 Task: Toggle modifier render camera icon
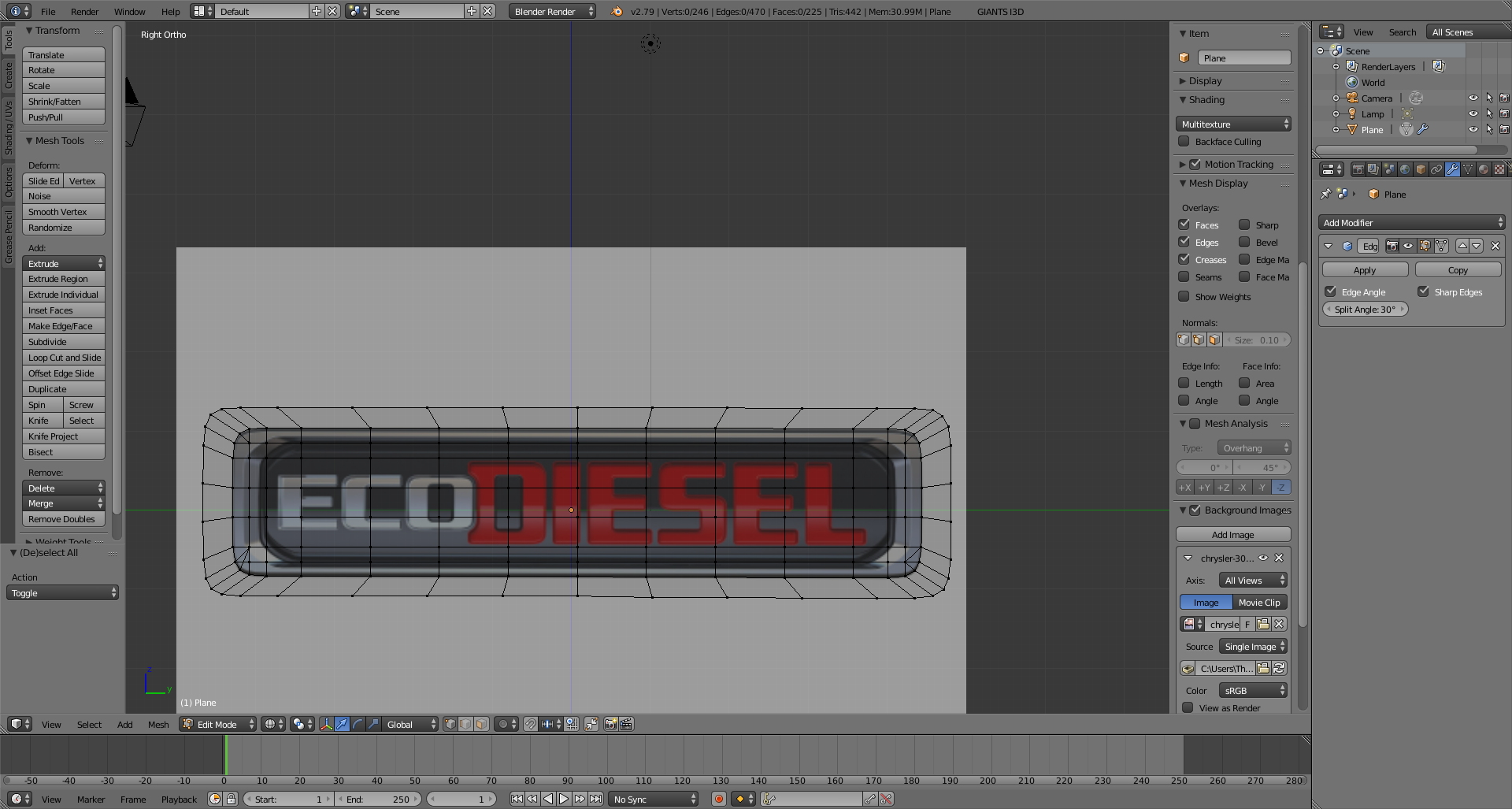1392,246
